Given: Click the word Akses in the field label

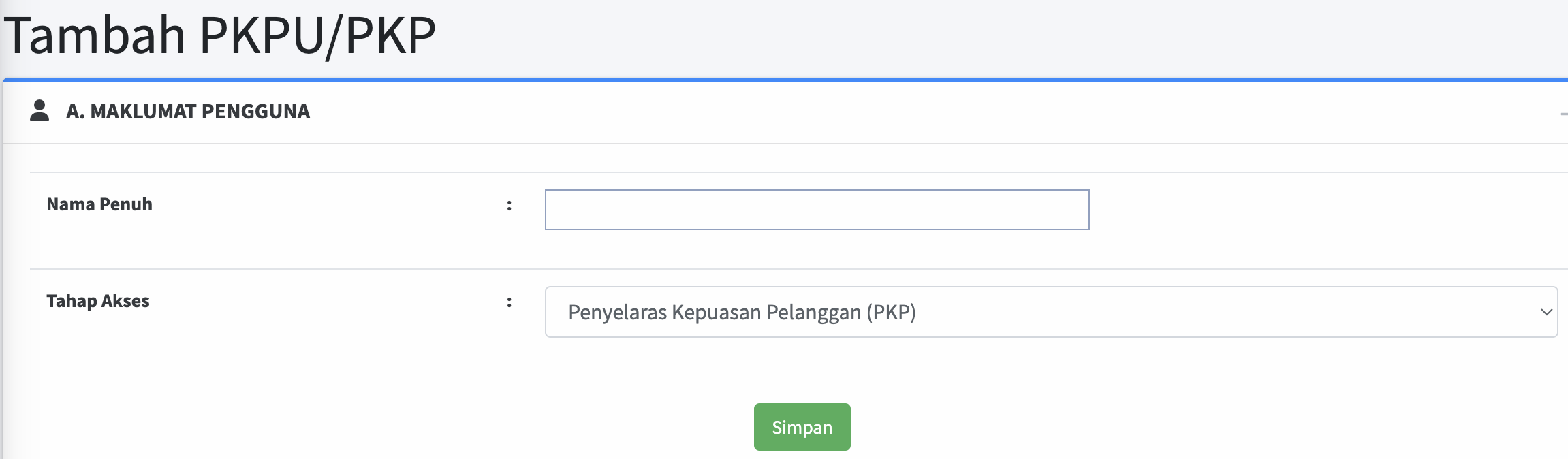Looking at the screenshot, I should click(125, 301).
